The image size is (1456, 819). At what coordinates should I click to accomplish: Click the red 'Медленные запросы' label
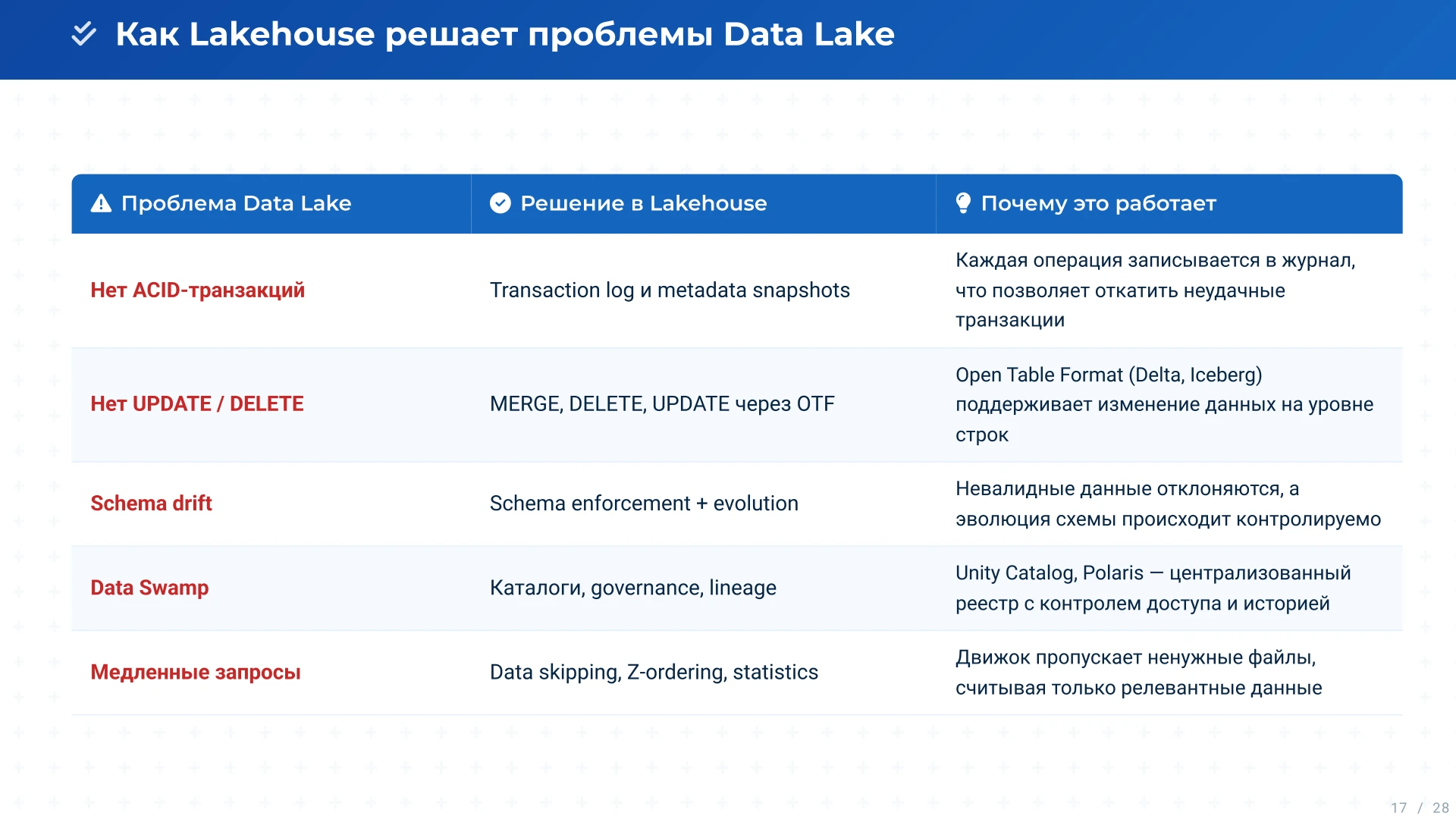195,672
